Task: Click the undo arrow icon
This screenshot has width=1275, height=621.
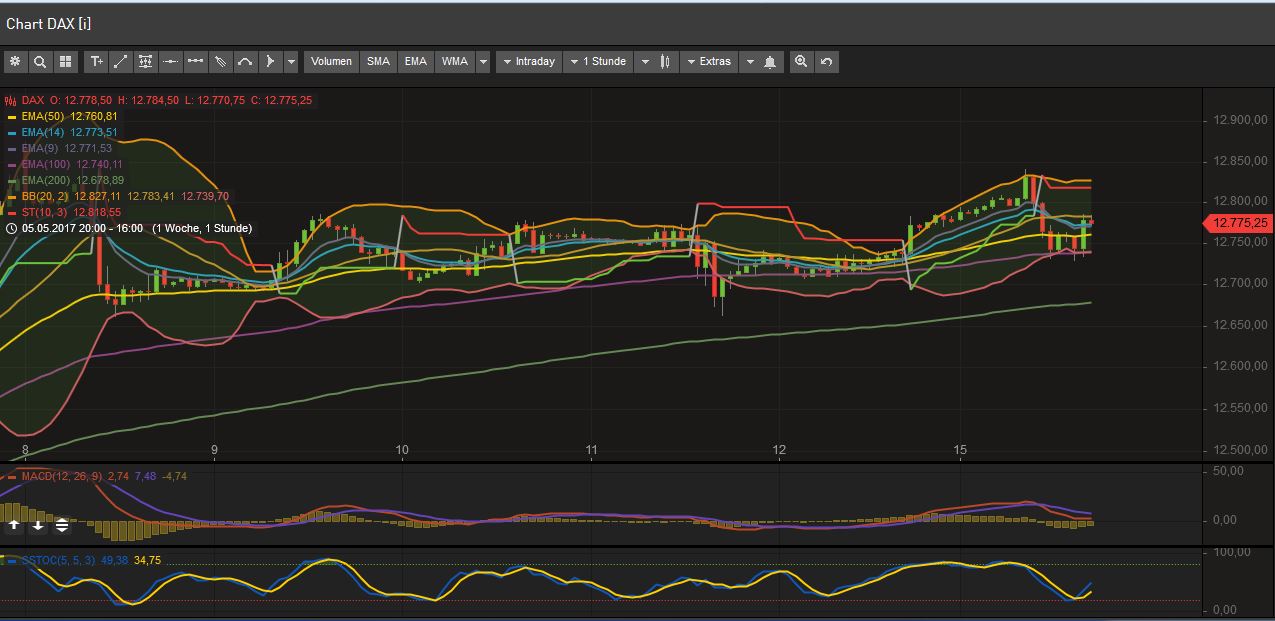Action: pyautogui.click(x=826, y=61)
